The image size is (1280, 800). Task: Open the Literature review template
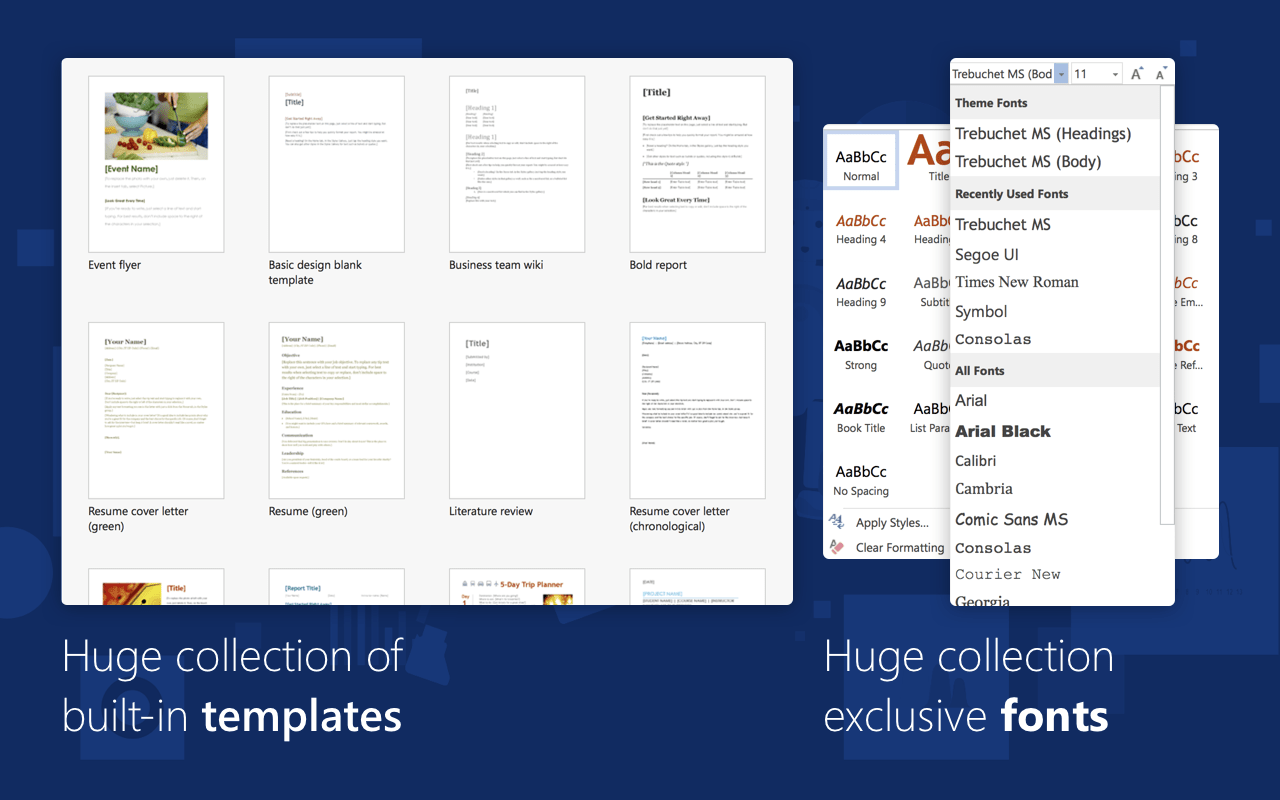(517, 410)
